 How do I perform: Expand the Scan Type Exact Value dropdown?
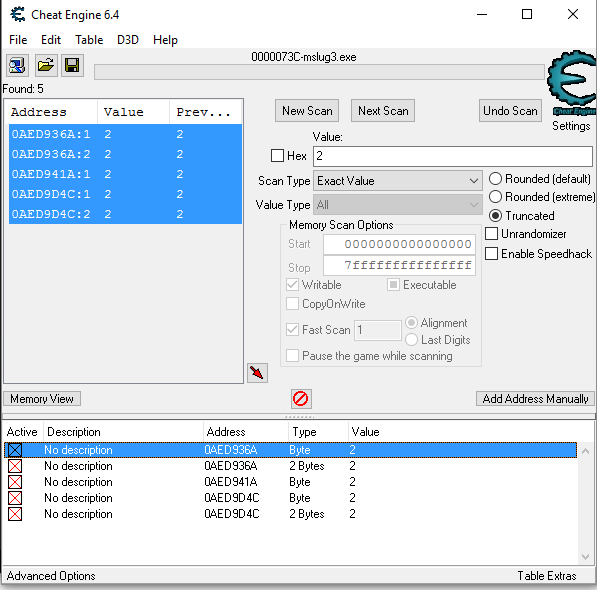click(x=398, y=181)
